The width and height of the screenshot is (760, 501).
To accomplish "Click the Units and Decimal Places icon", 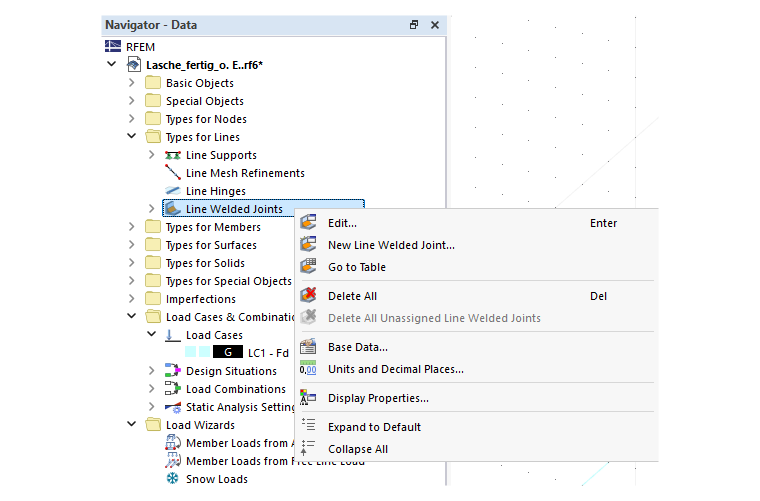I will (308, 369).
